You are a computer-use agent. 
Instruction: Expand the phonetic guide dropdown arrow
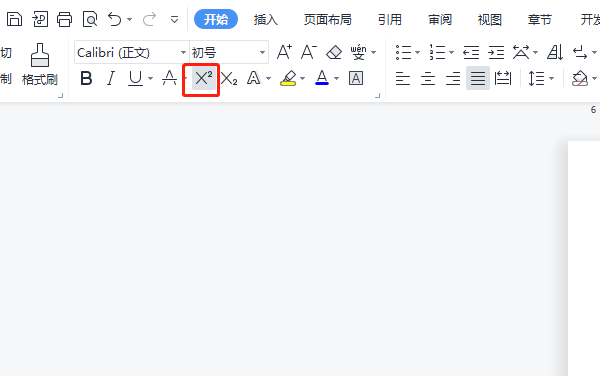coord(374,52)
